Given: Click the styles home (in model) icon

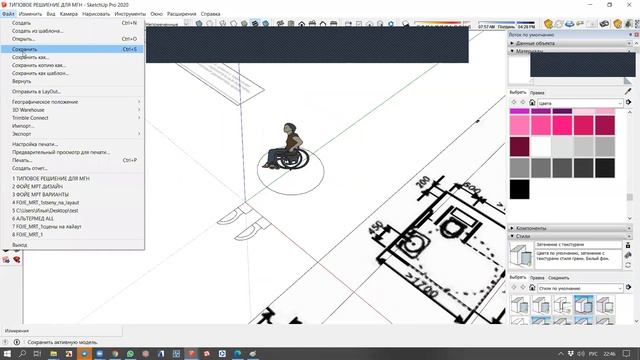Looking at the screenshot, I should tap(532, 287).
